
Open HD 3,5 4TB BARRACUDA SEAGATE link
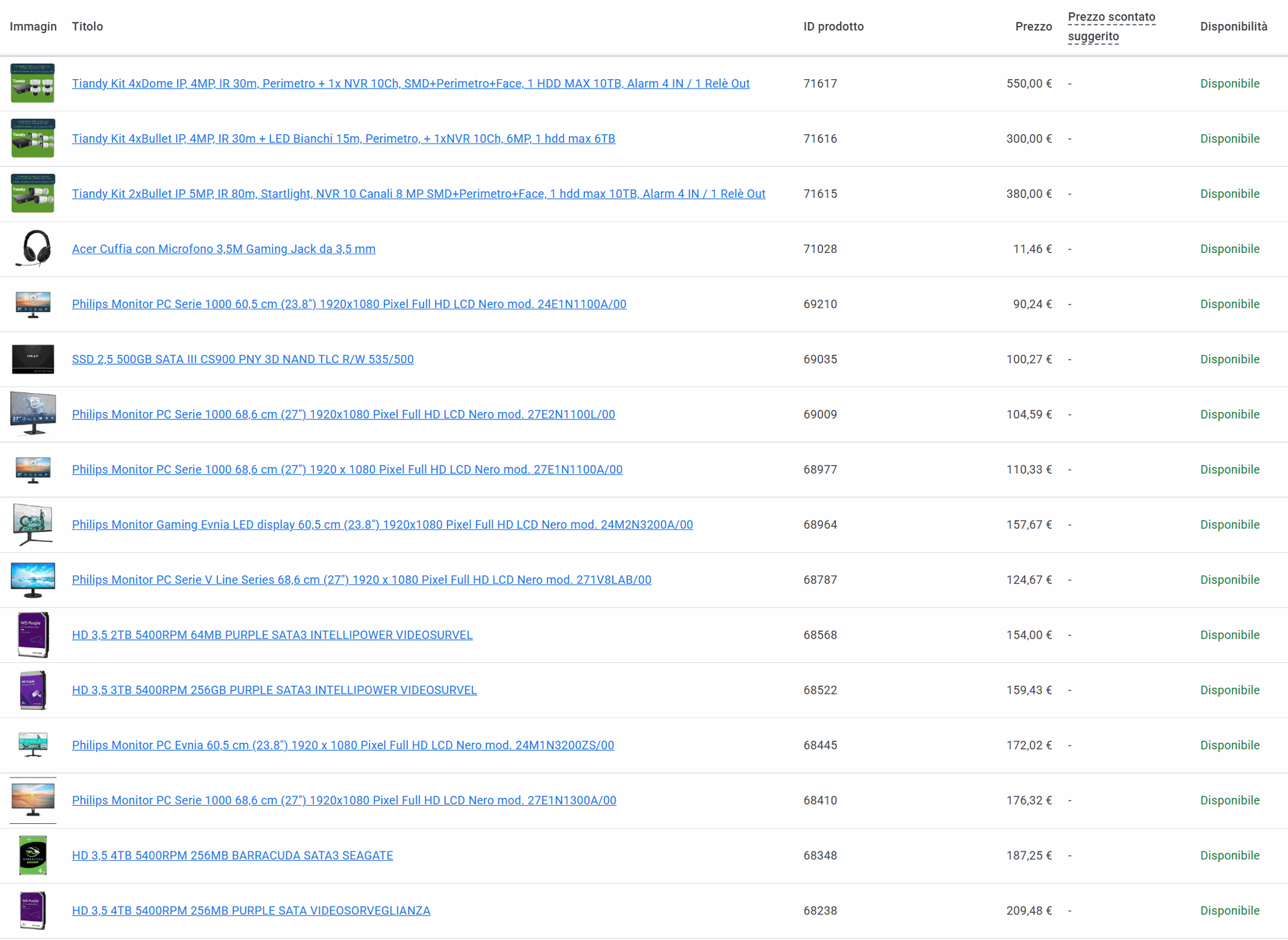pos(232,855)
